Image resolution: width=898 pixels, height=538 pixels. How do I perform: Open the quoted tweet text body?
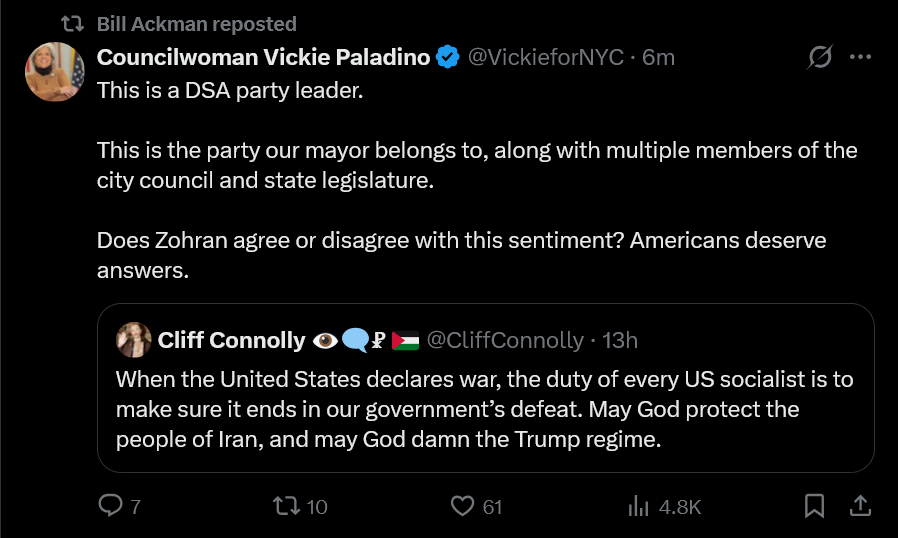485,409
